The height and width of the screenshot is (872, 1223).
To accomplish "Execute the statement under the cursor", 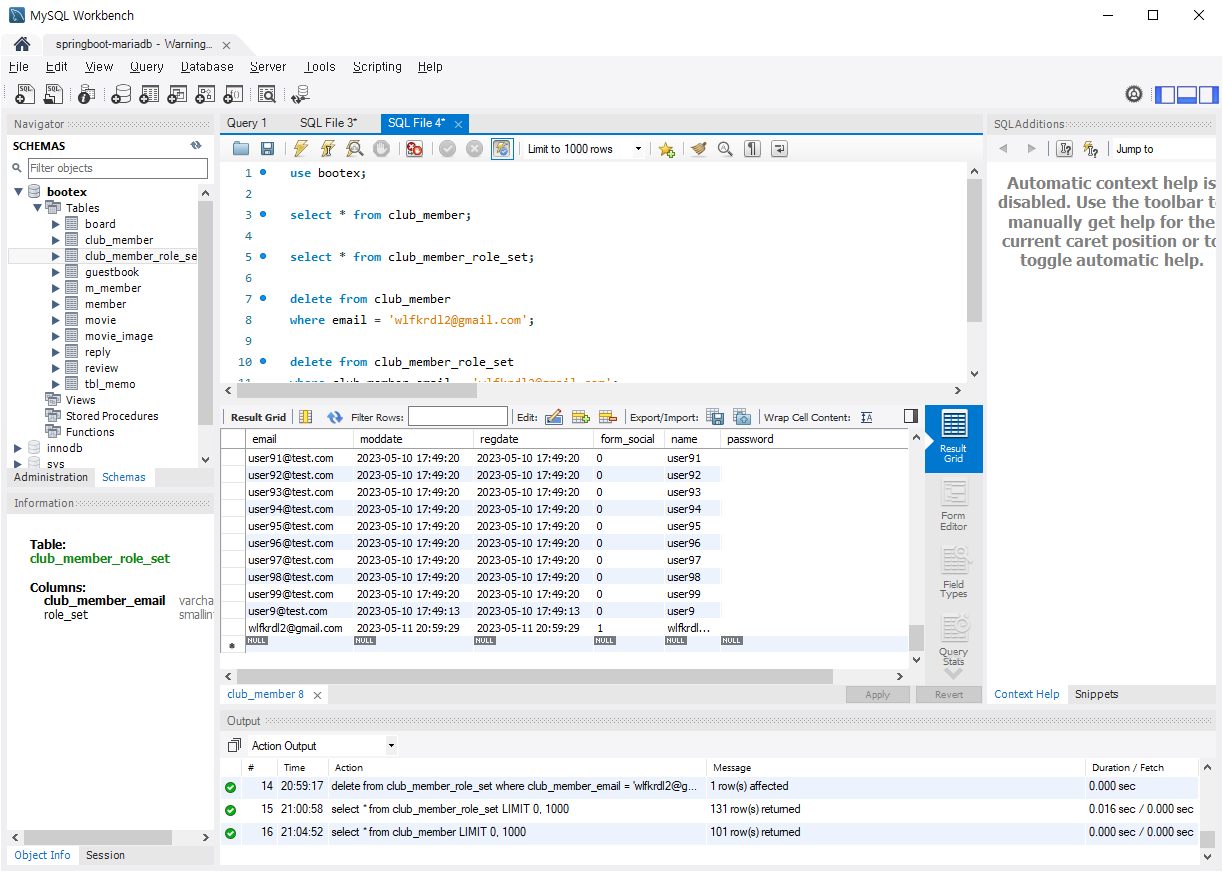I will click(x=327, y=149).
